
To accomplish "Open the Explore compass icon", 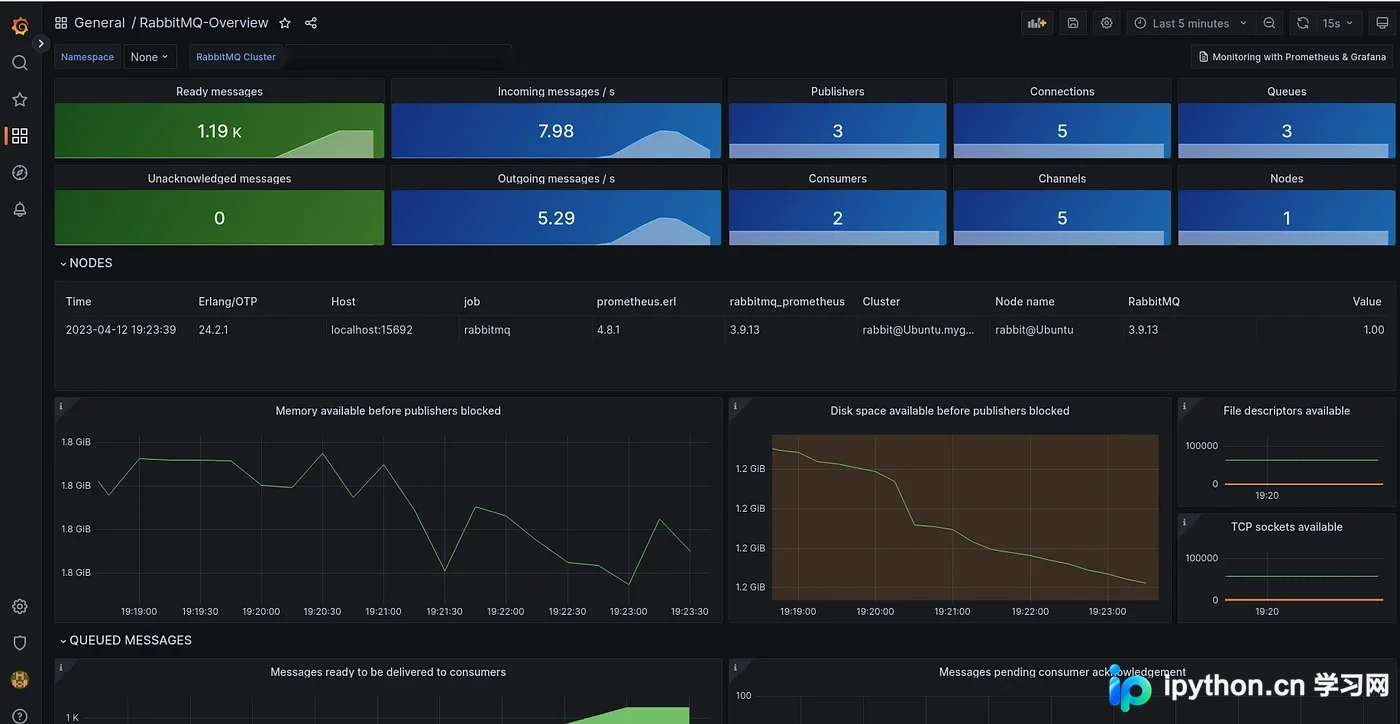I will [x=20, y=173].
